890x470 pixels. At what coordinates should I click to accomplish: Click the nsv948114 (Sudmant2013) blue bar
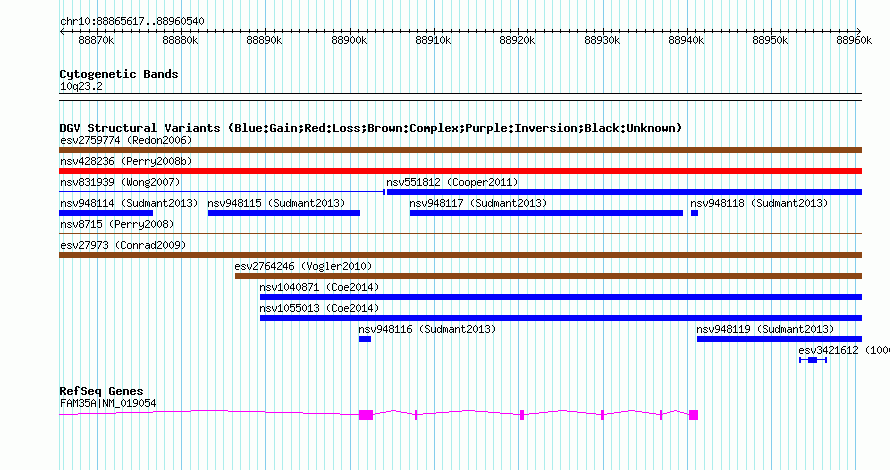coord(106,213)
